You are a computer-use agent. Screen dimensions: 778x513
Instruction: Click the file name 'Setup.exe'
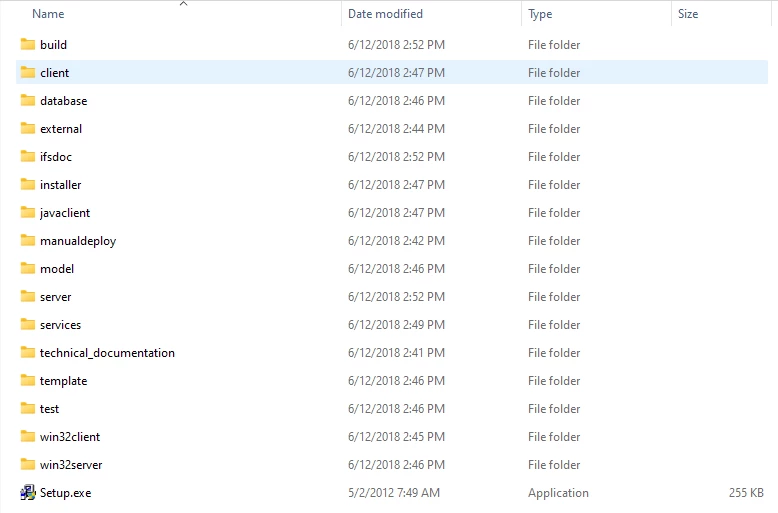65,493
